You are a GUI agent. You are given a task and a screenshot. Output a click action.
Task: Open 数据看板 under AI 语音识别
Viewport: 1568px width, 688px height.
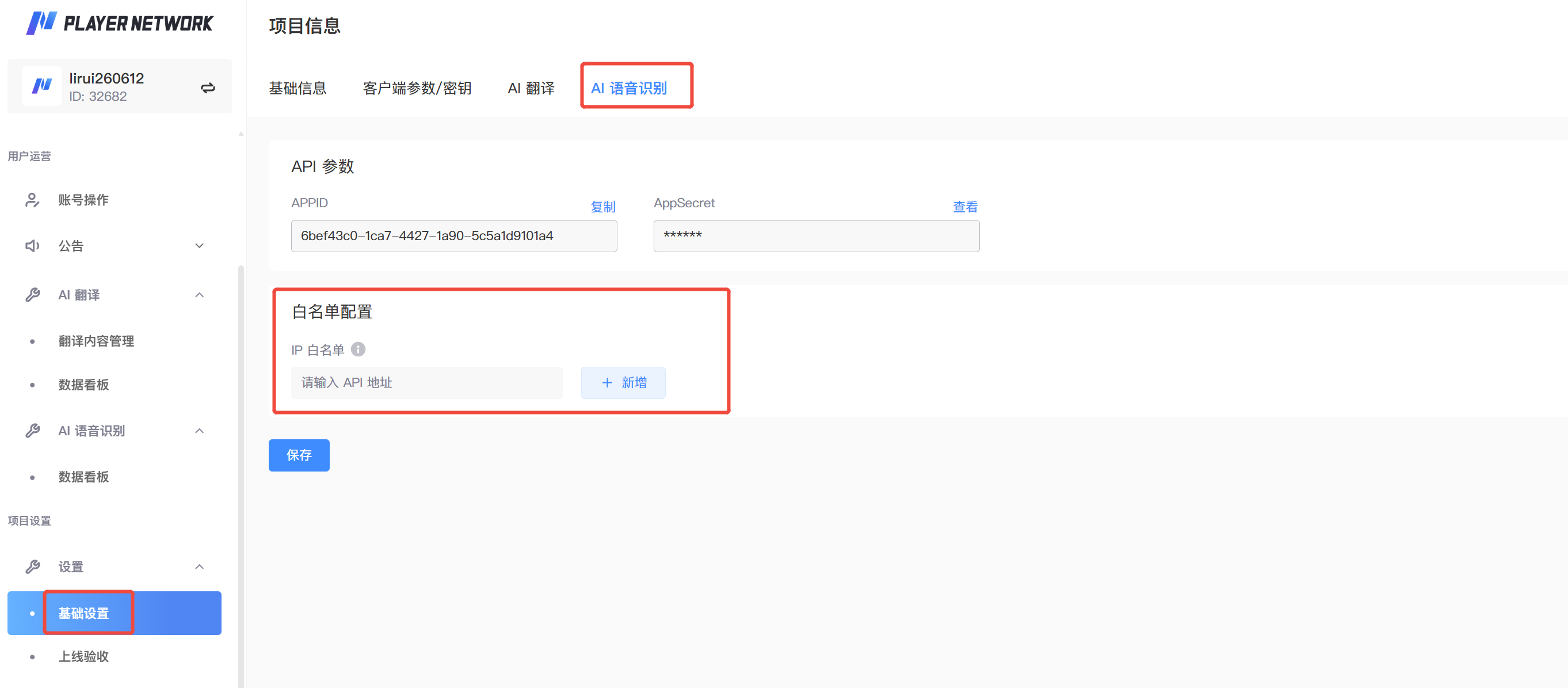click(115, 477)
